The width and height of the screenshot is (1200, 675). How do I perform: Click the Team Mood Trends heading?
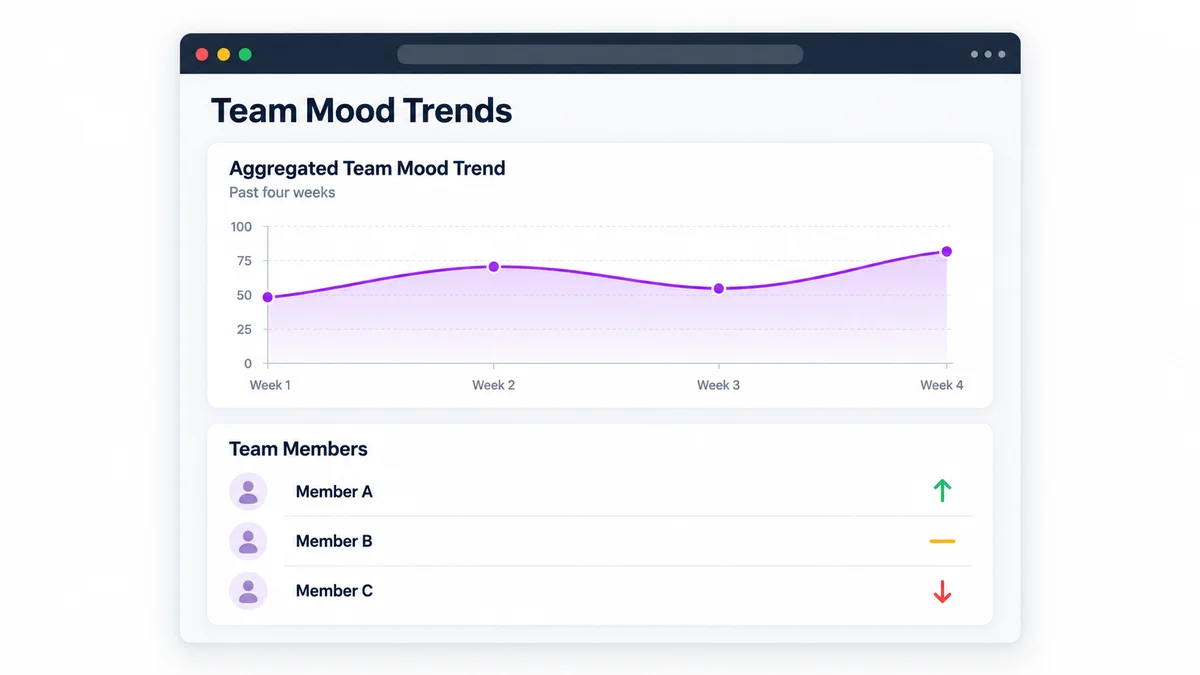[361, 110]
